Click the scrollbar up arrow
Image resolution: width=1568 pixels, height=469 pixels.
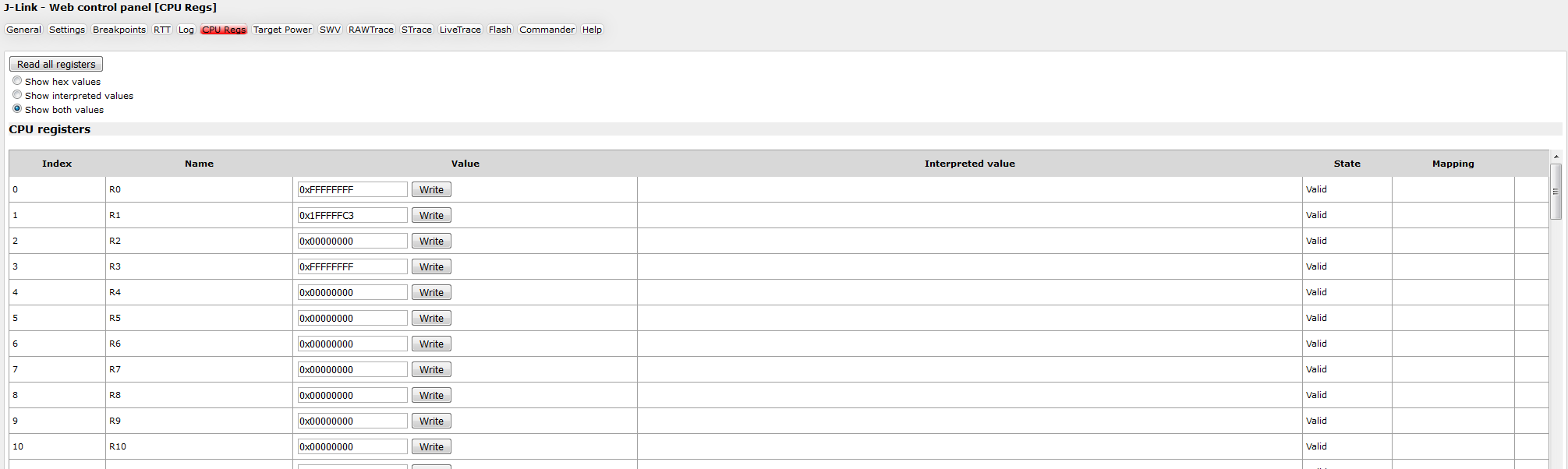[1556, 157]
